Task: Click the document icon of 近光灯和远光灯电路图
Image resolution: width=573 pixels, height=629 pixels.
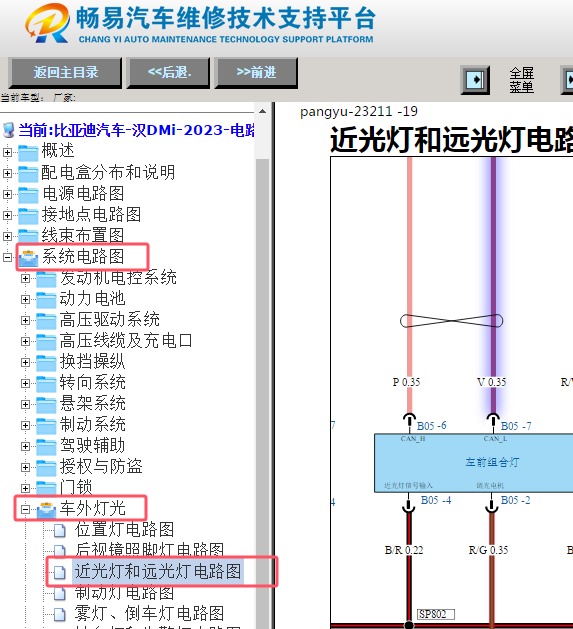Action: point(60,572)
